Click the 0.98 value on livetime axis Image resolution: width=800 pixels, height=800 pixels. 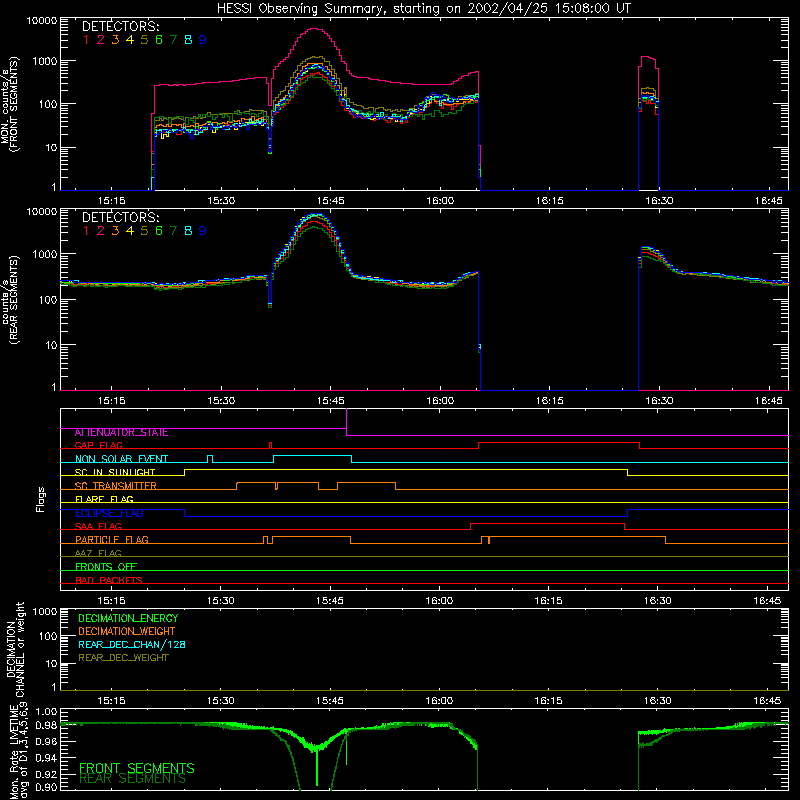click(x=46, y=725)
